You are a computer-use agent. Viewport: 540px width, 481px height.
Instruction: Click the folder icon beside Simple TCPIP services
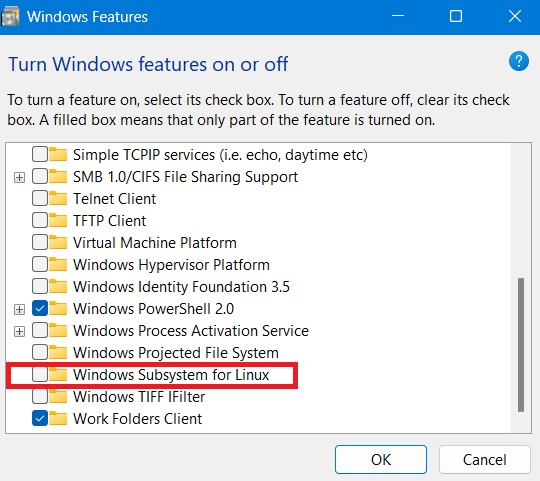click(58, 155)
